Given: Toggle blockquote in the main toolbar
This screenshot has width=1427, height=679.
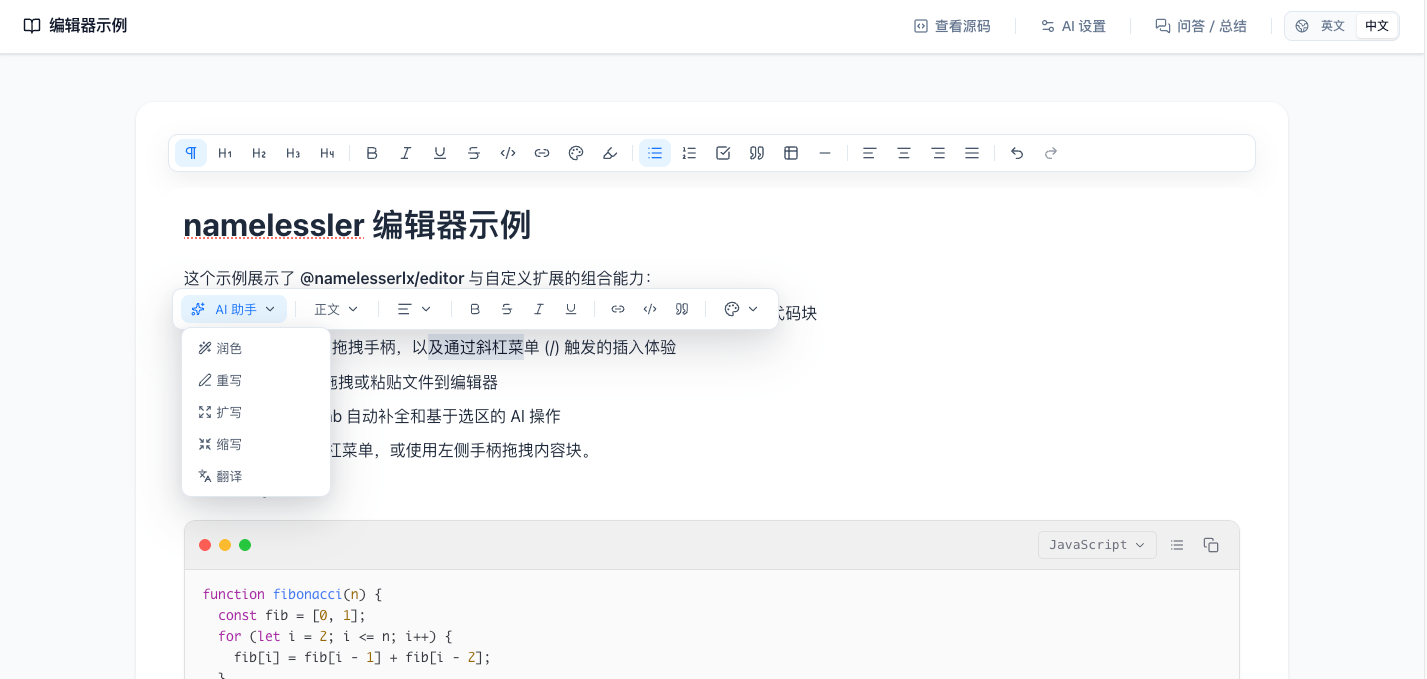Looking at the screenshot, I should (757, 153).
